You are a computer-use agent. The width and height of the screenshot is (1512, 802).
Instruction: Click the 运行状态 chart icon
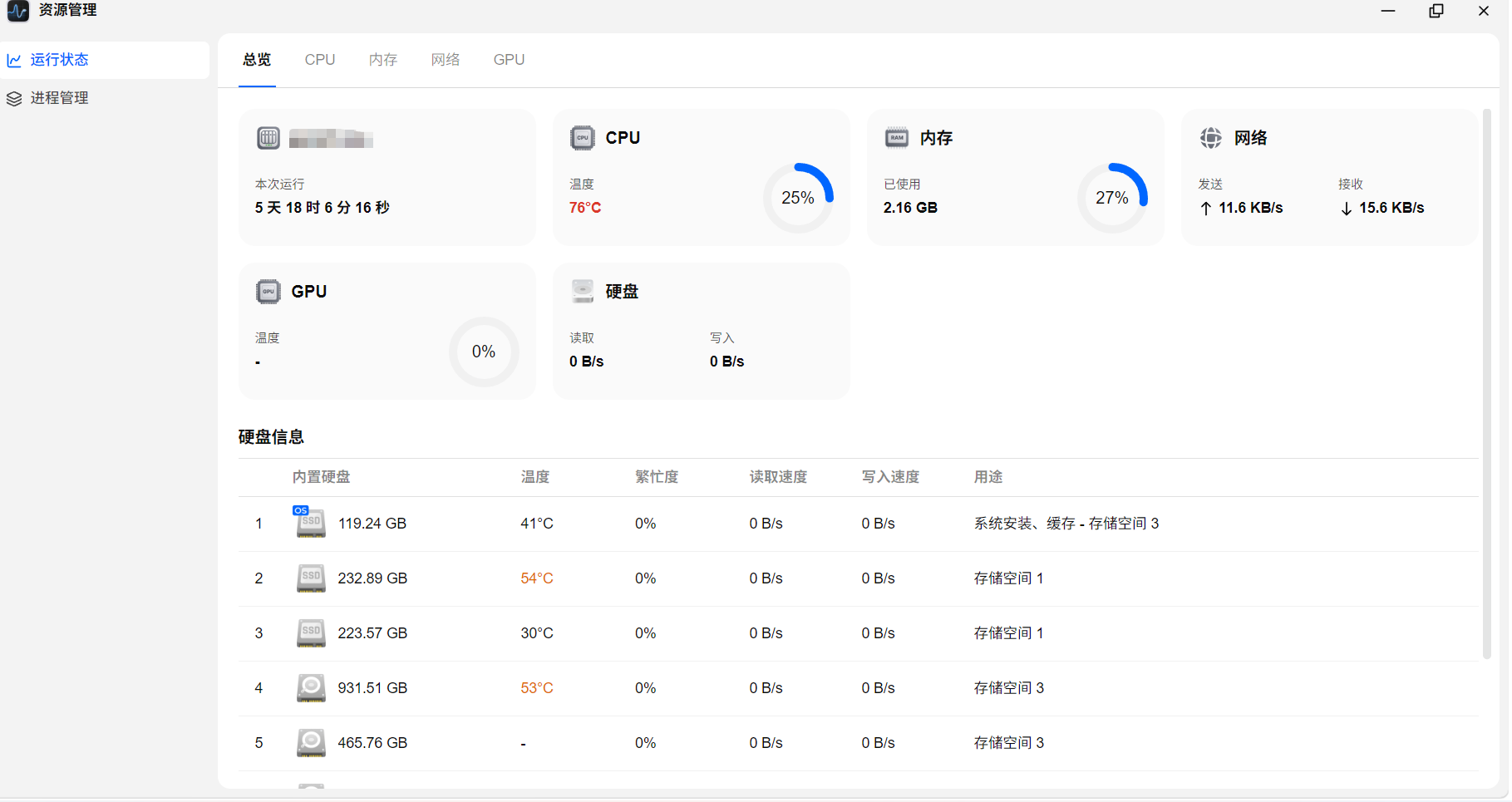[x=14, y=60]
